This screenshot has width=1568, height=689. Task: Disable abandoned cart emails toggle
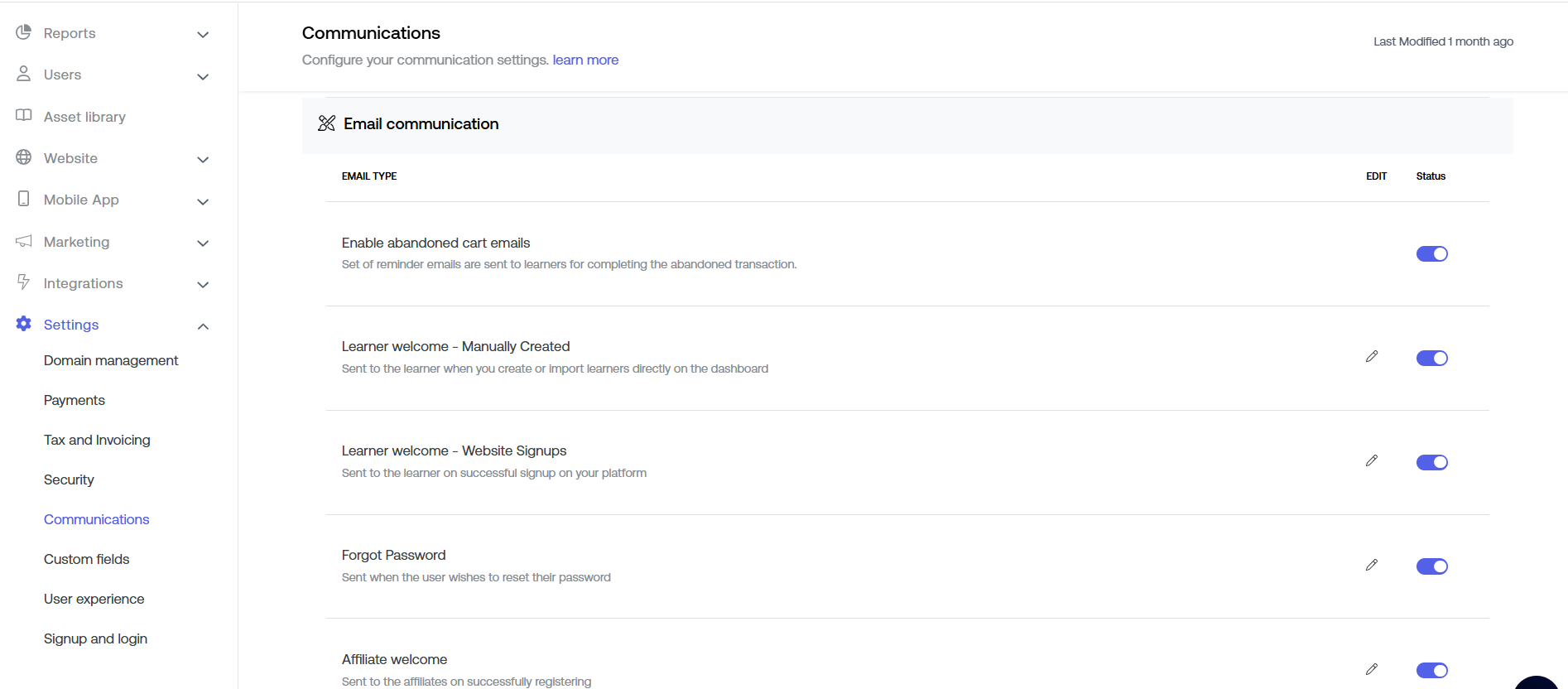click(1431, 254)
